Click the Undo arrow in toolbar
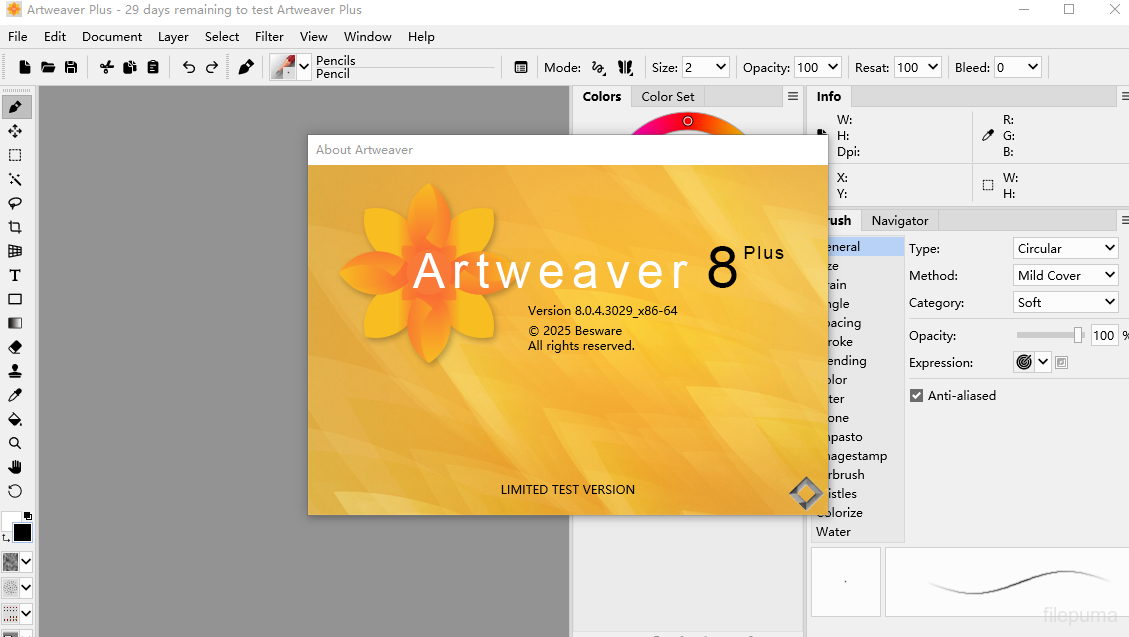This screenshot has width=1129, height=637. coord(189,67)
